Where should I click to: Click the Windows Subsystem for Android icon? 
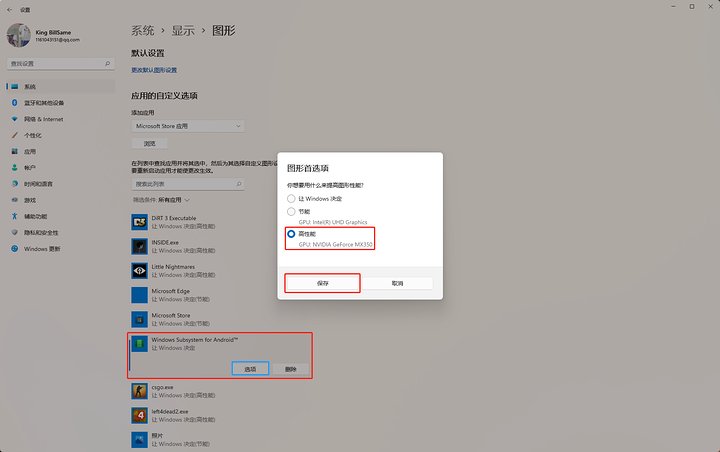[x=139, y=344]
